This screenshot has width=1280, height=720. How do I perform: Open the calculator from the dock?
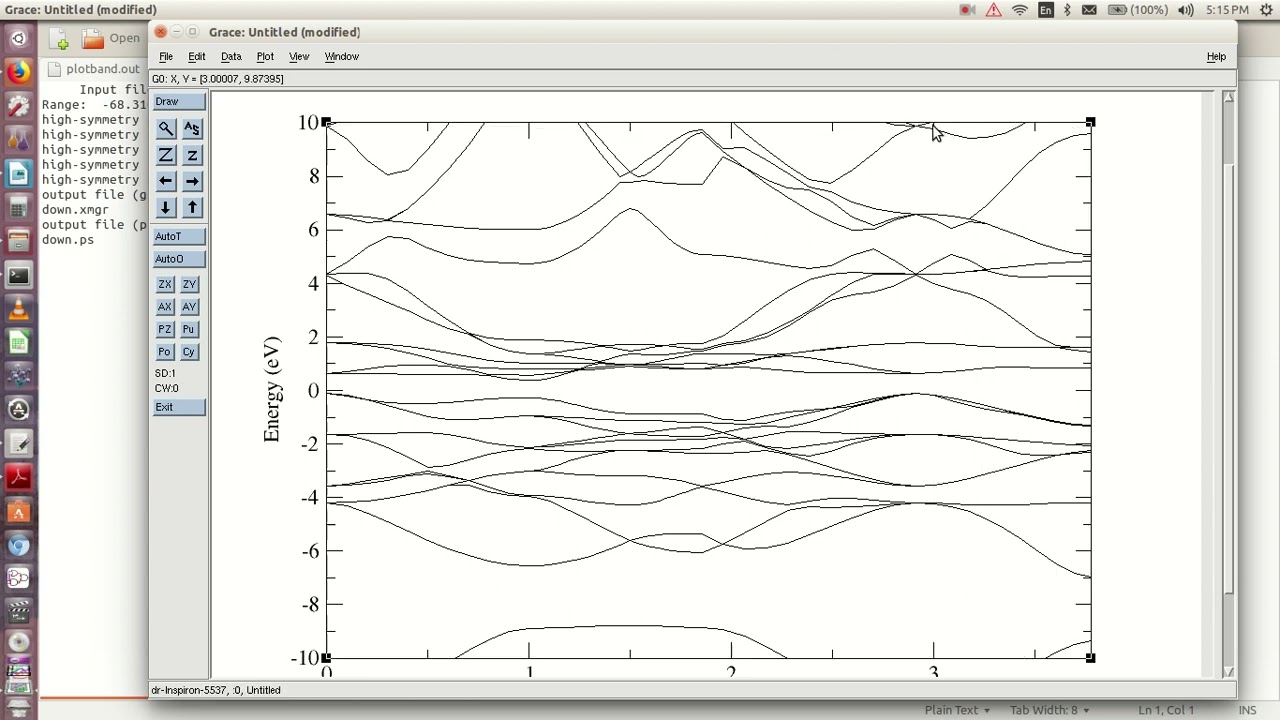coord(19,208)
